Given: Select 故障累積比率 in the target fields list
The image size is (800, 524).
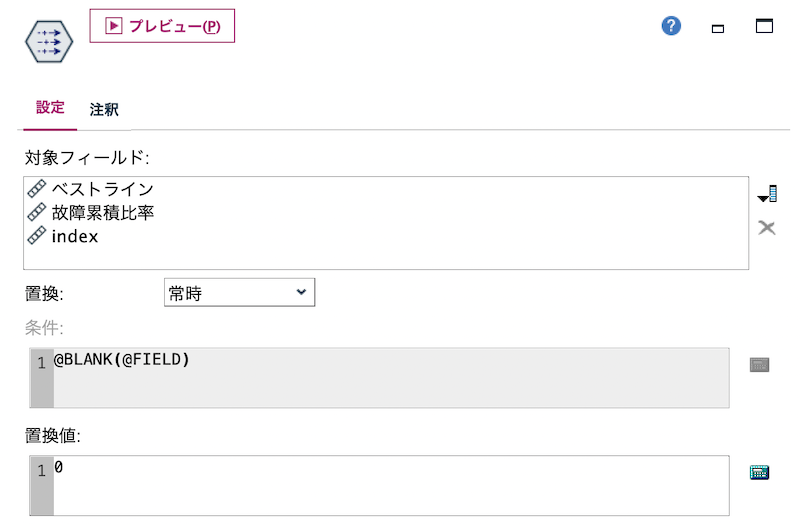Looking at the screenshot, I should click(103, 213).
